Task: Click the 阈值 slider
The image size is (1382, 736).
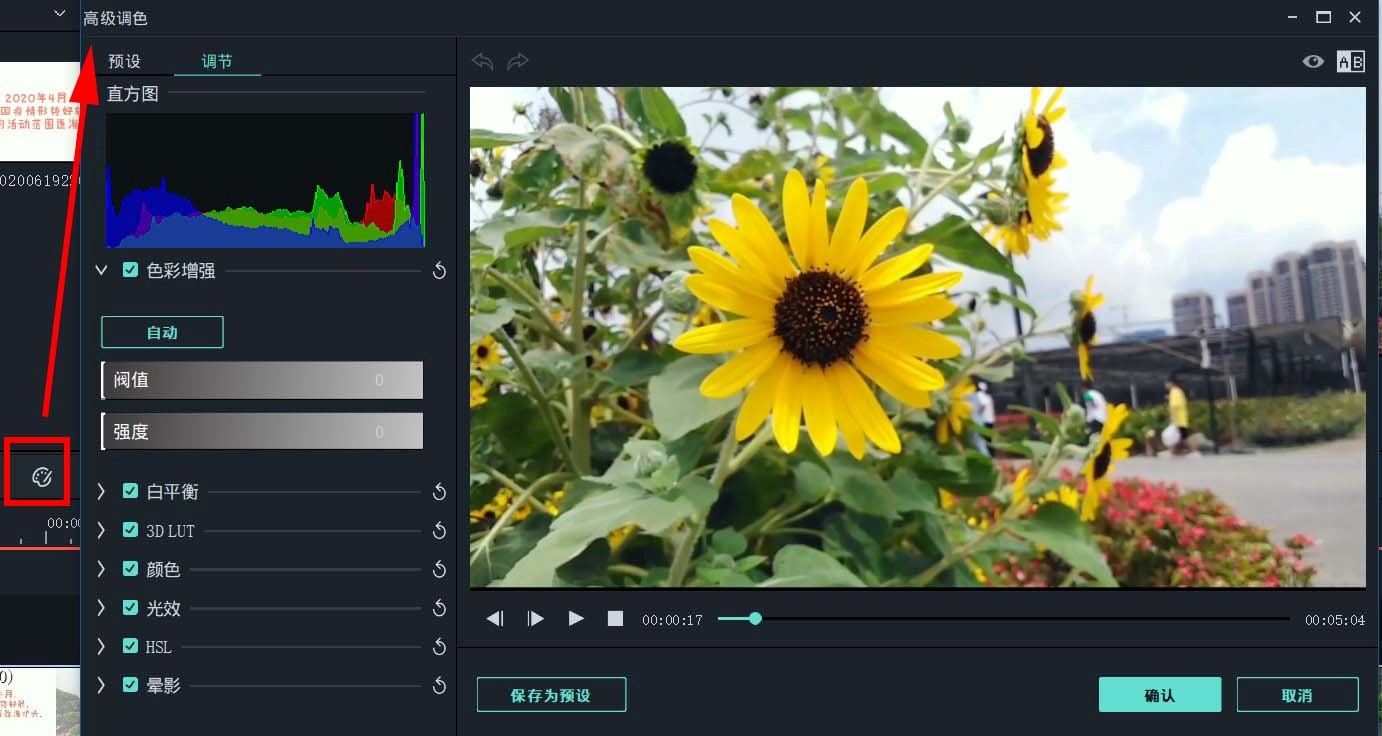Action: pos(262,380)
